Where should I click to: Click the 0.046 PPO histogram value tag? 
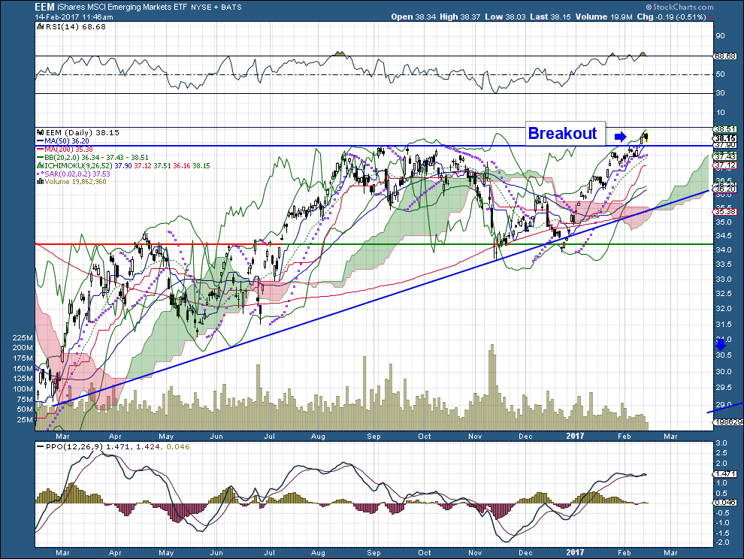725,503
